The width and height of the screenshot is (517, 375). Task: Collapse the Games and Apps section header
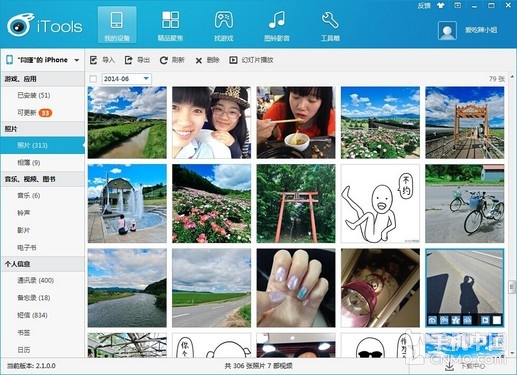click(43, 79)
